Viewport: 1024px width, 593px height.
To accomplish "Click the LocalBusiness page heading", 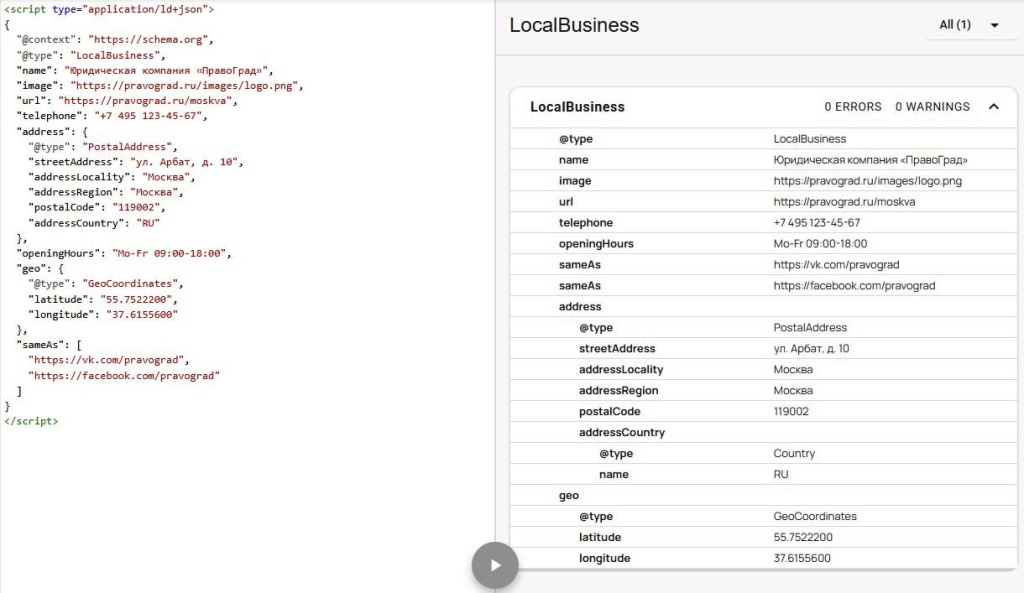I will 574,26.
